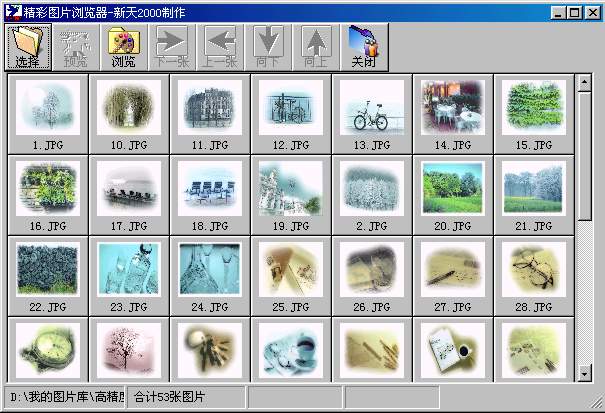Select the notebook and cup thumbnail

click(x=453, y=350)
